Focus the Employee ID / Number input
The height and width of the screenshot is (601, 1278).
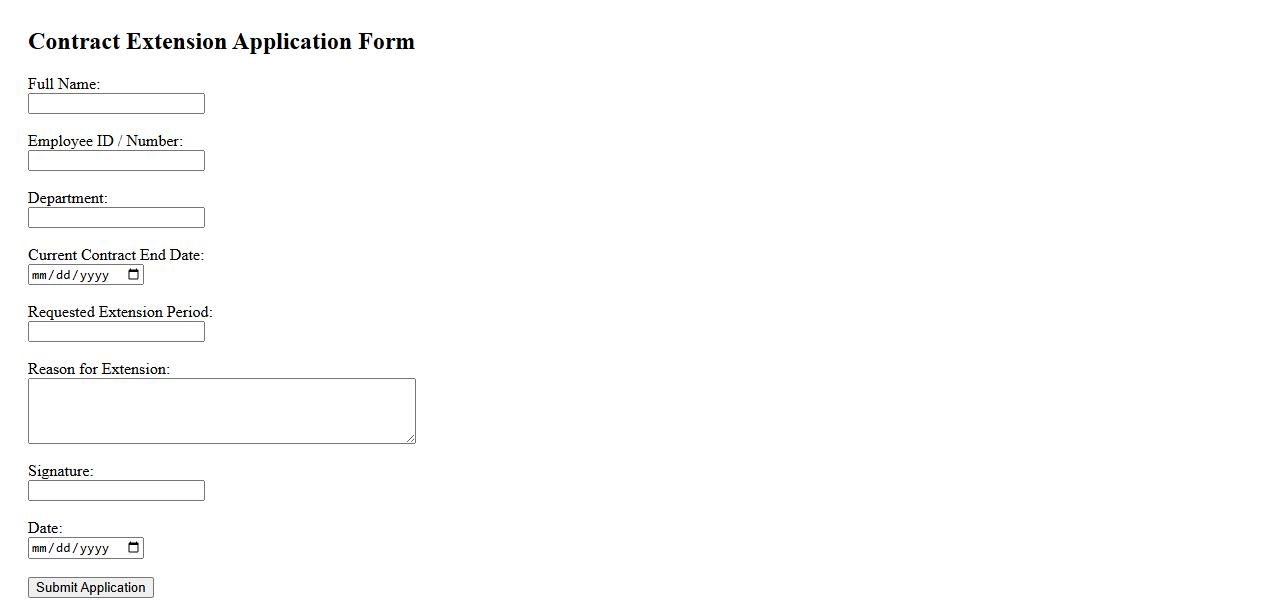pyautogui.click(x=116, y=161)
